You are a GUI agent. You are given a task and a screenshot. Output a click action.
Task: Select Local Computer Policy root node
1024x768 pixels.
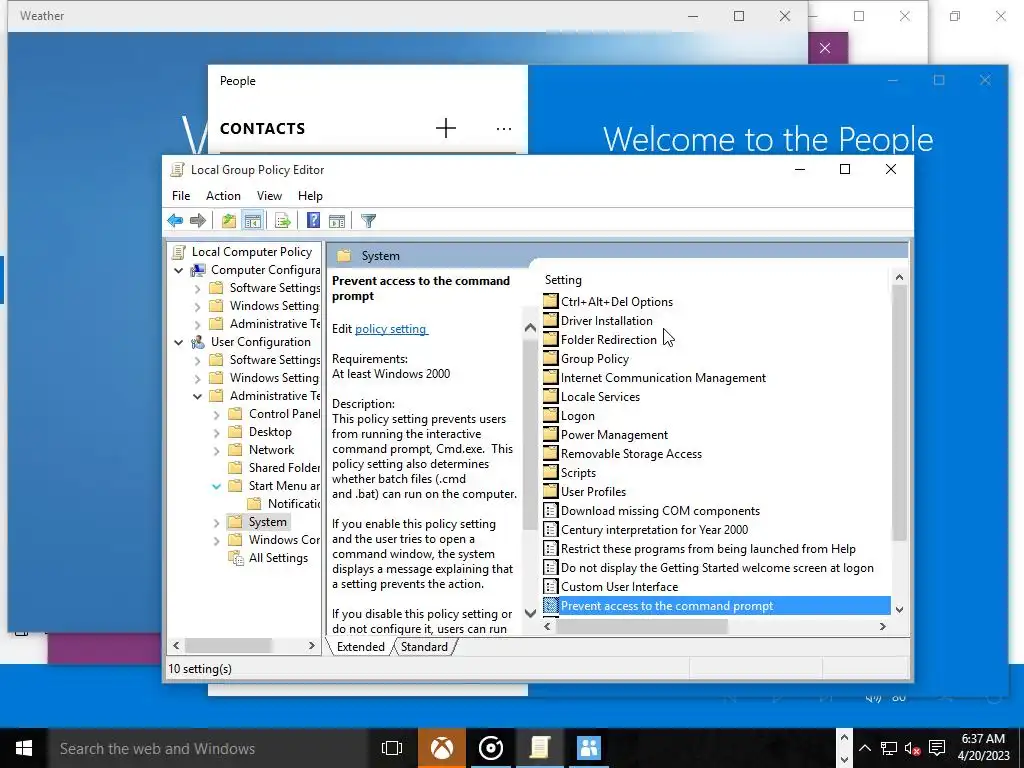251,252
